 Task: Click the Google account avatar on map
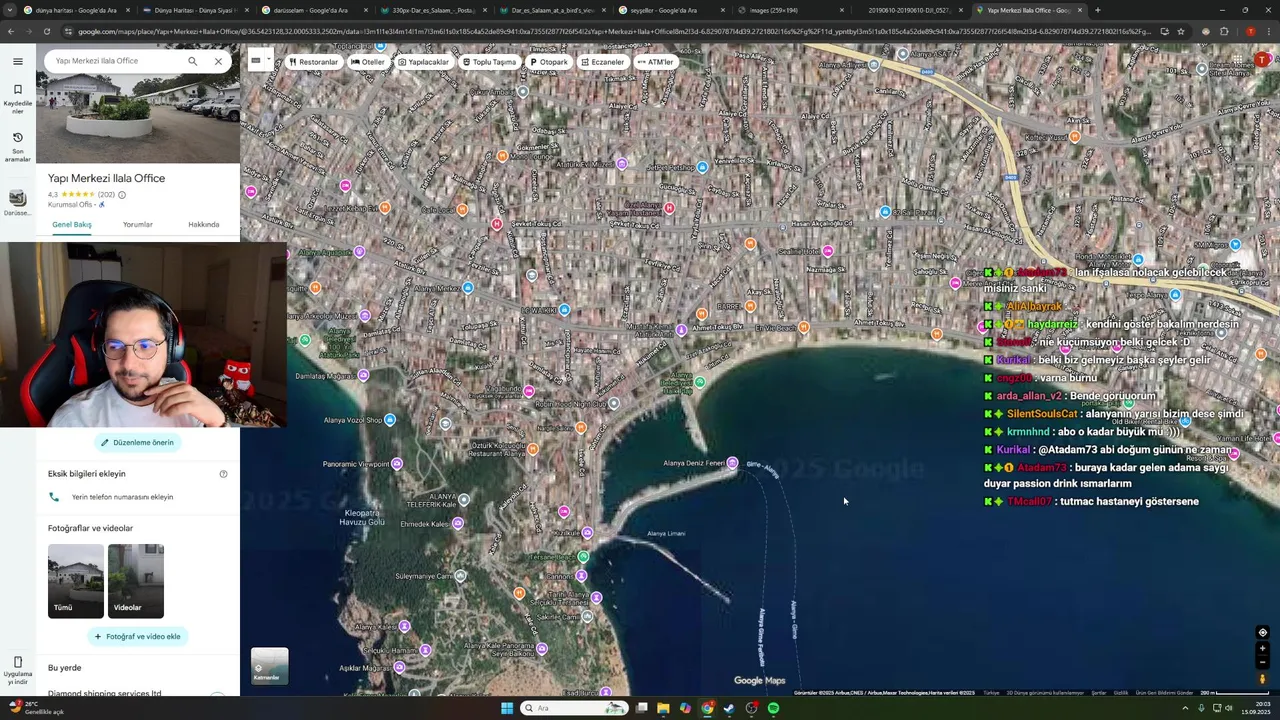click(1262, 62)
